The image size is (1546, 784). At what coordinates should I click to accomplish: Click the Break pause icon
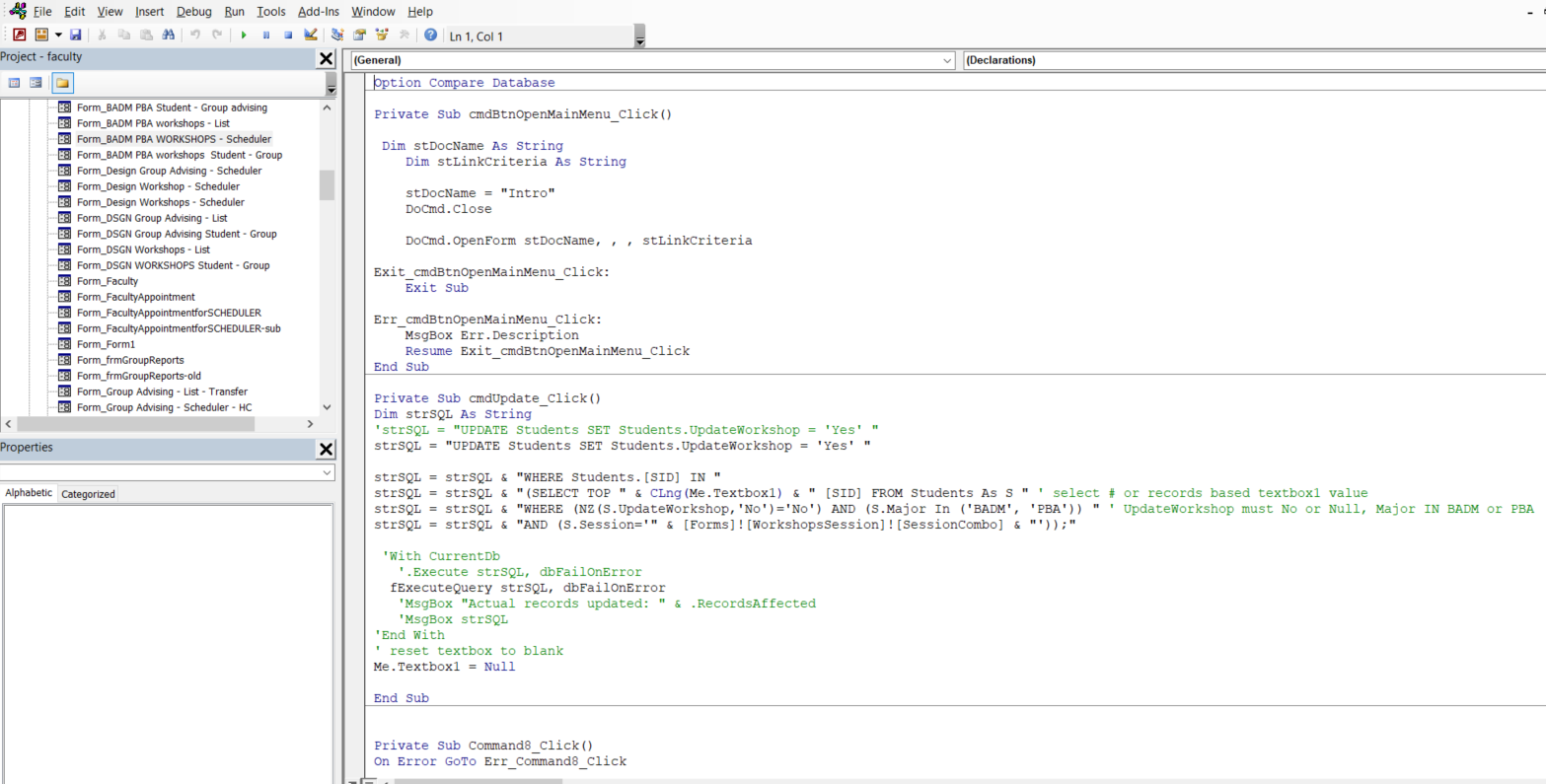pyautogui.click(x=266, y=35)
